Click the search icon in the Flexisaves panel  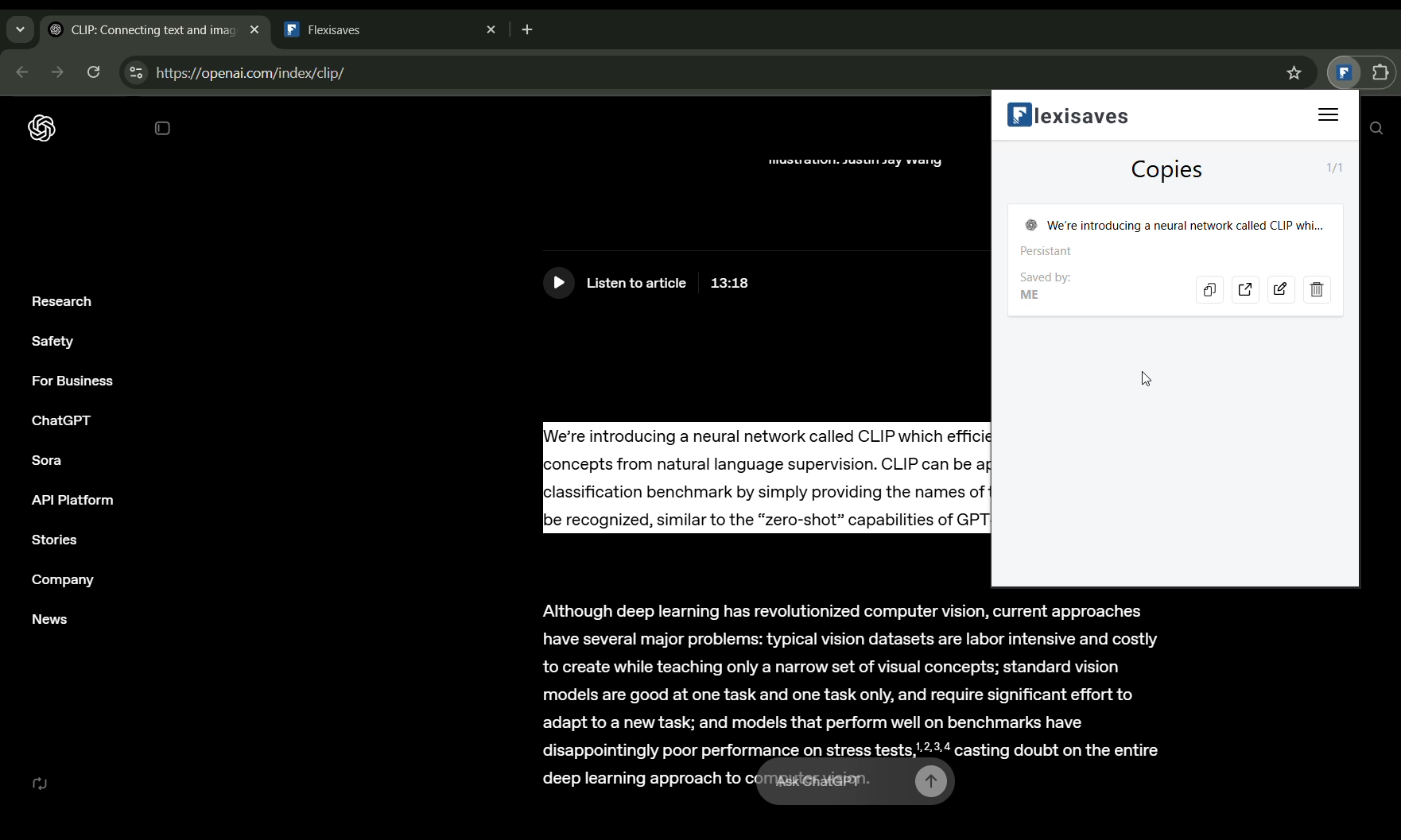1378,128
